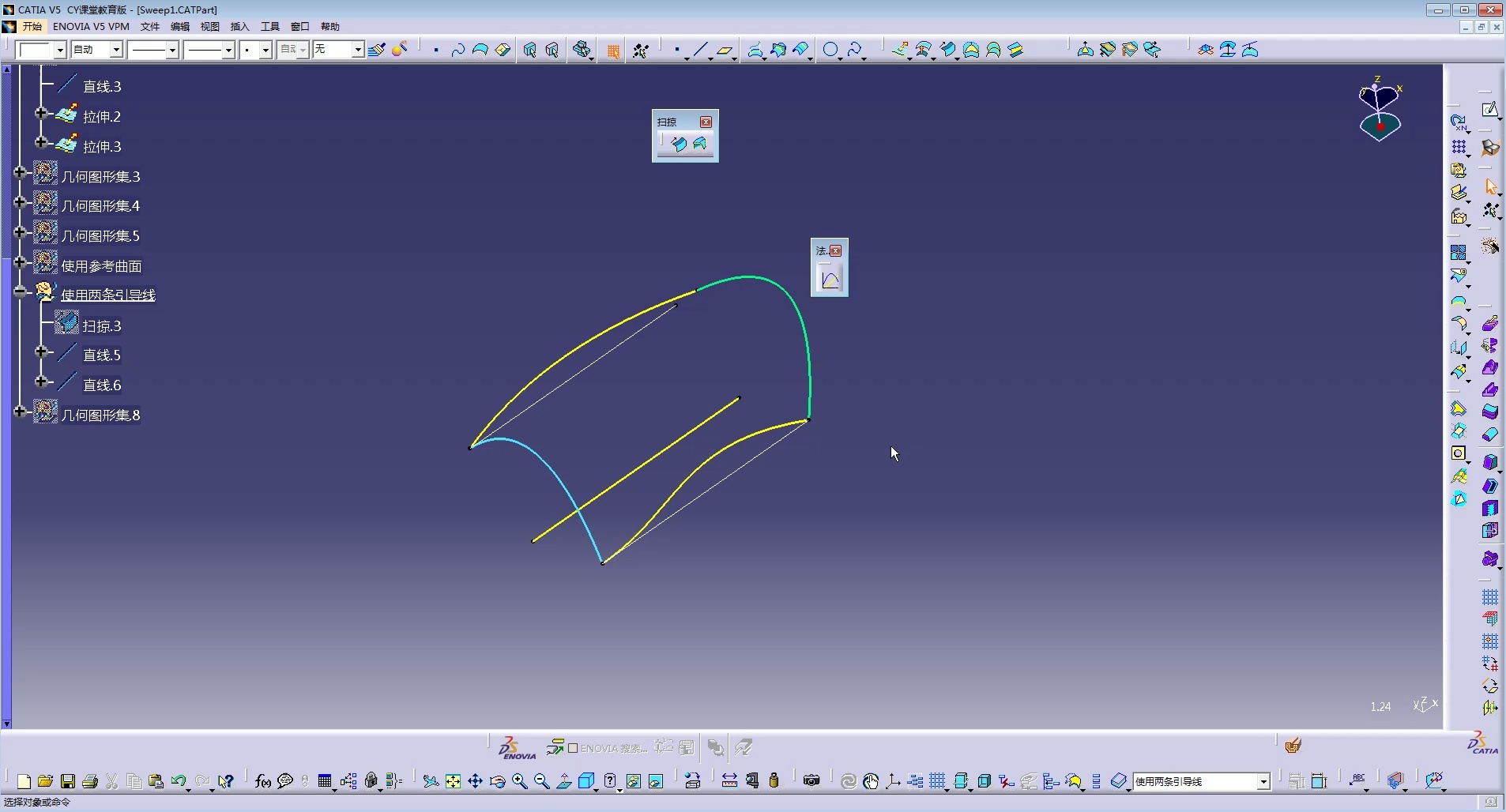Image resolution: width=1506 pixels, height=812 pixels.
Task: Open the 工具 menu
Action: coord(270,26)
